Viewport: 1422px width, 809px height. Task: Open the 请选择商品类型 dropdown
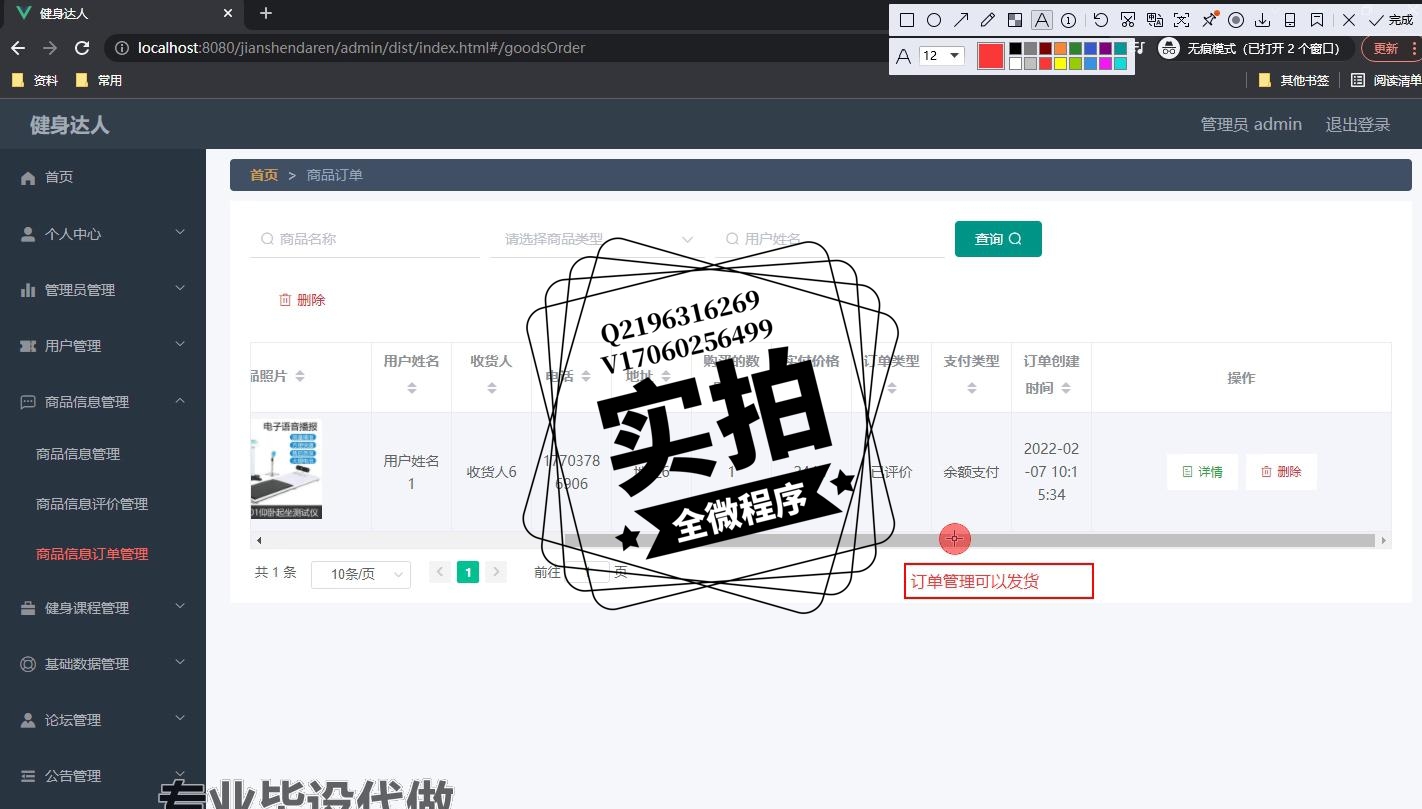tap(597, 239)
